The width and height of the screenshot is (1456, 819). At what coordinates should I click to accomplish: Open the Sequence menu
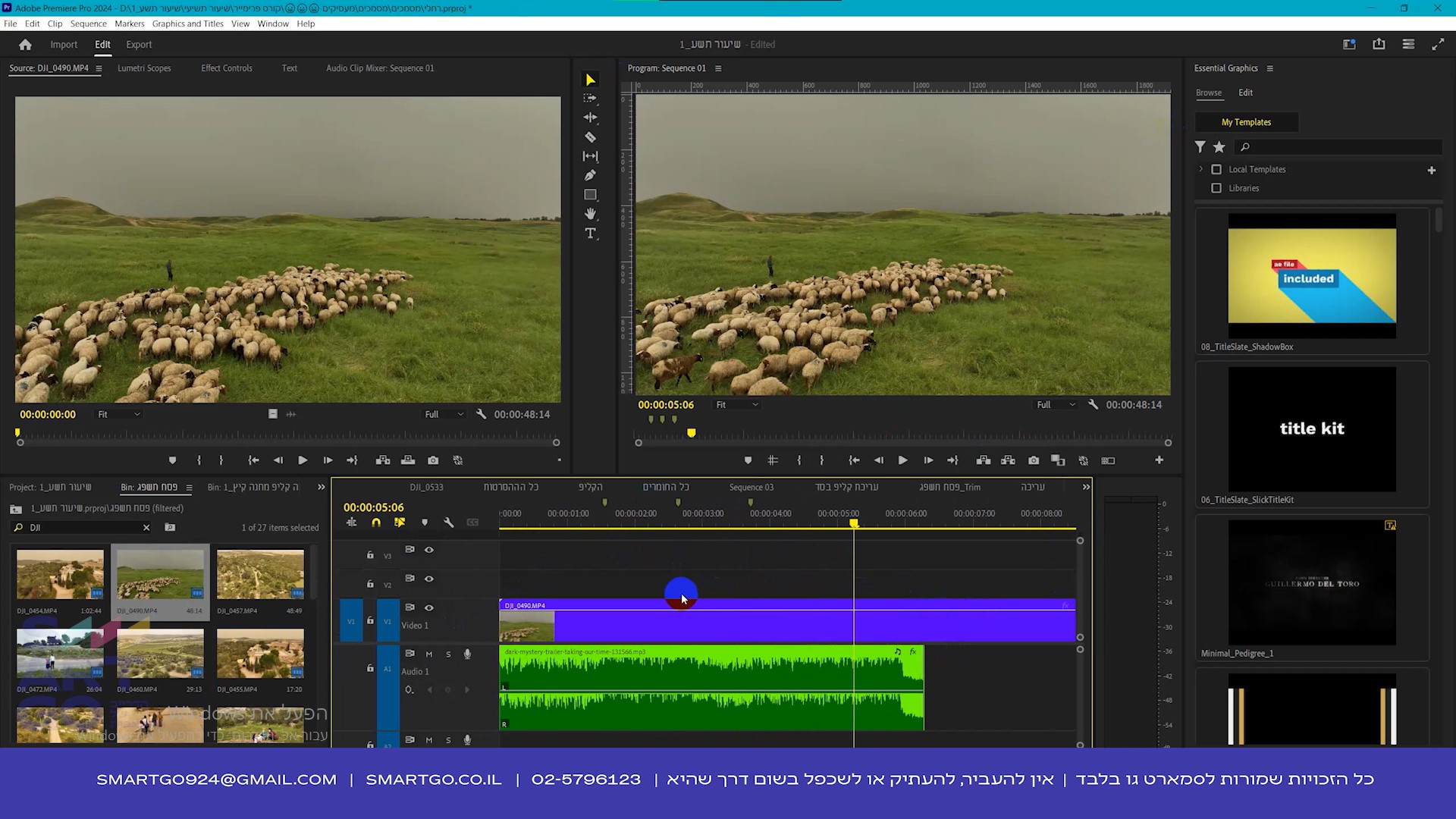[x=88, y=24]
